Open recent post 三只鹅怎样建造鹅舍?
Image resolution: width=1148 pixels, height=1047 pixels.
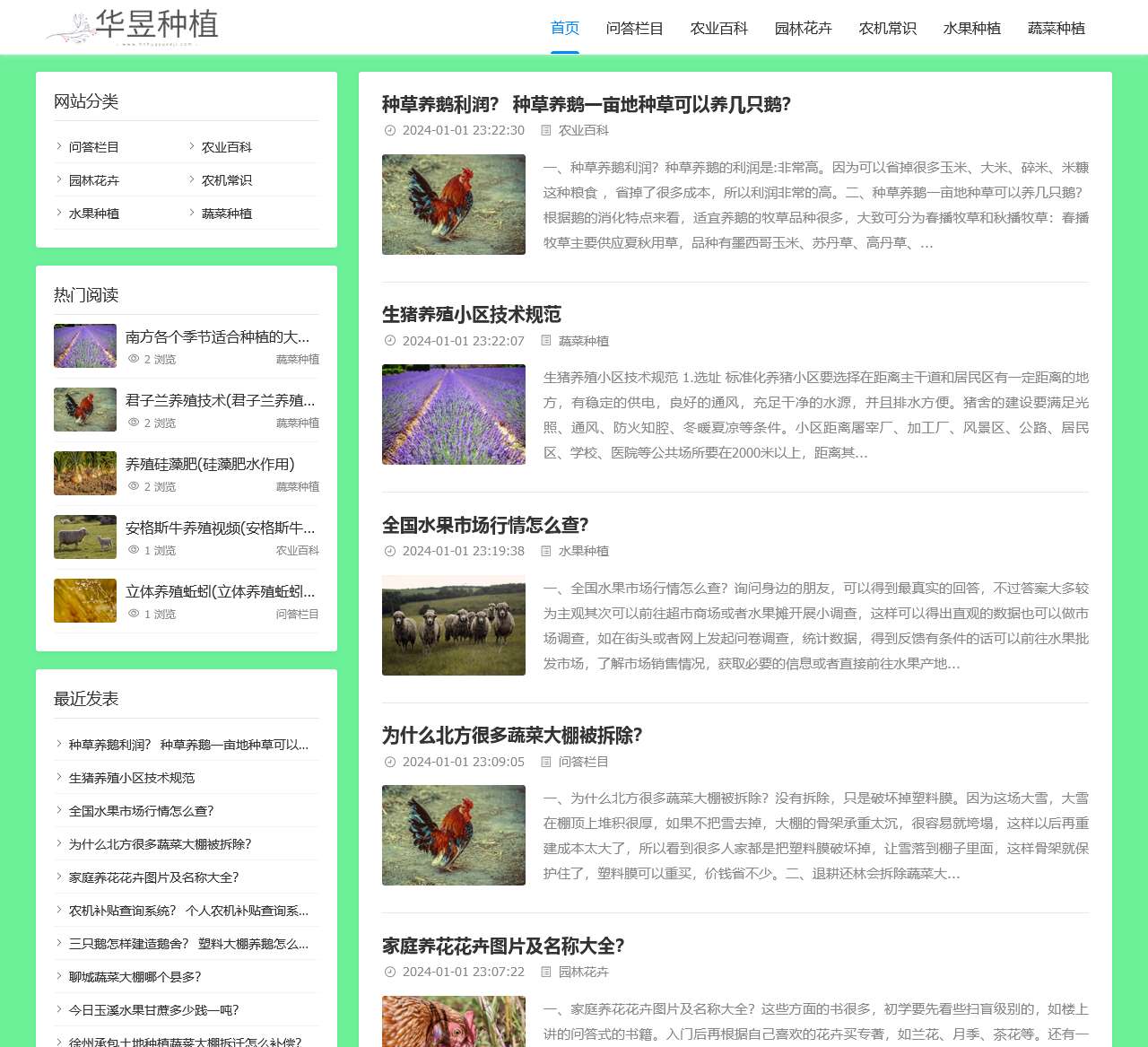coord(188,944)
